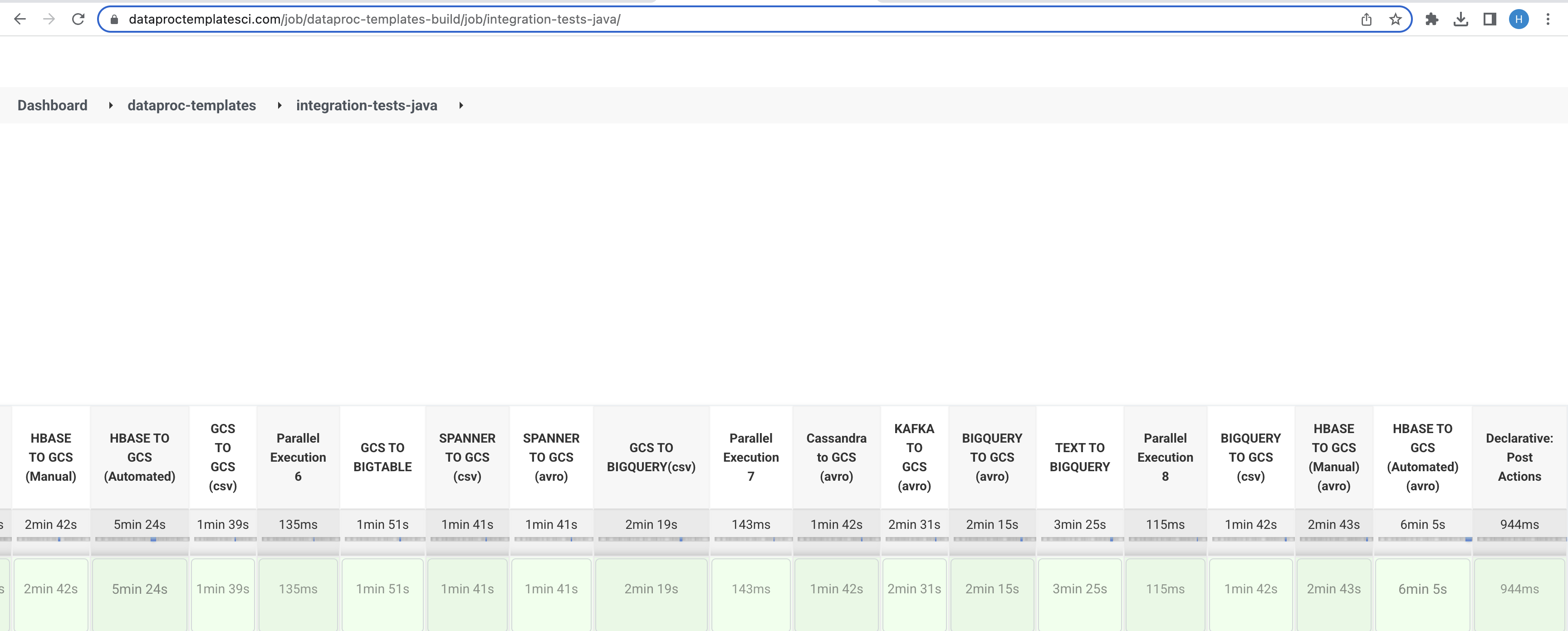Select the HBASE TO GCS (Automated) (avro) header
Image resolution: width=1568 pixels, height=631 pixels.
pos(1422,457)
